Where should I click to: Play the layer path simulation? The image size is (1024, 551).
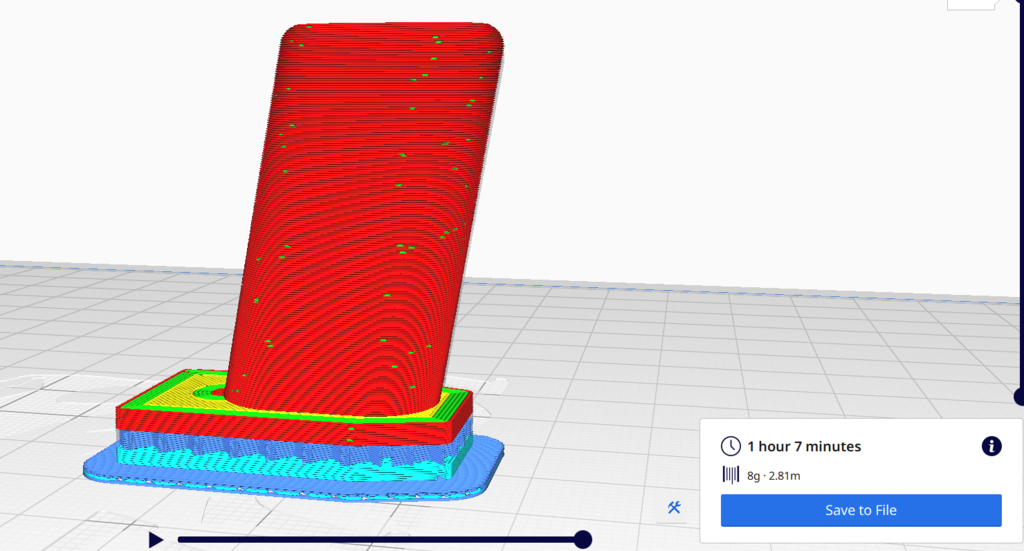[156, 540]
